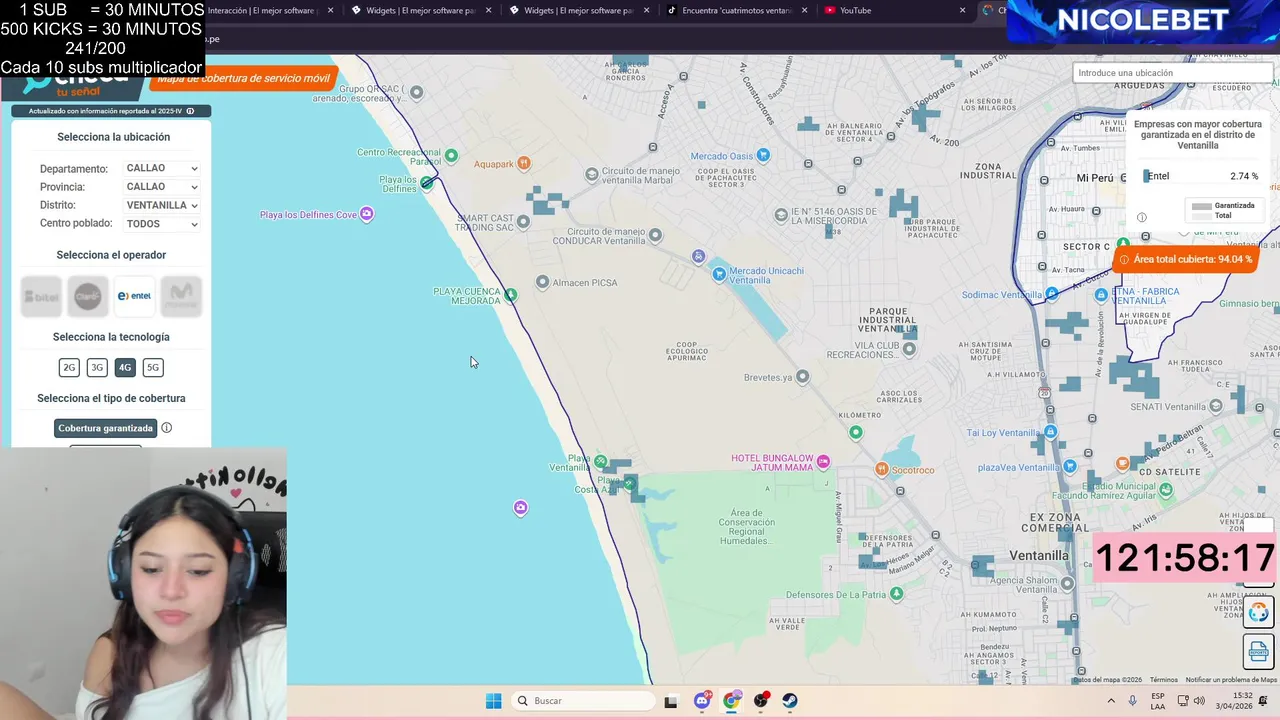Click the Mapa de cobertura de servicio móvil banner
1280x720 pixels.
[x=244, y=78]
